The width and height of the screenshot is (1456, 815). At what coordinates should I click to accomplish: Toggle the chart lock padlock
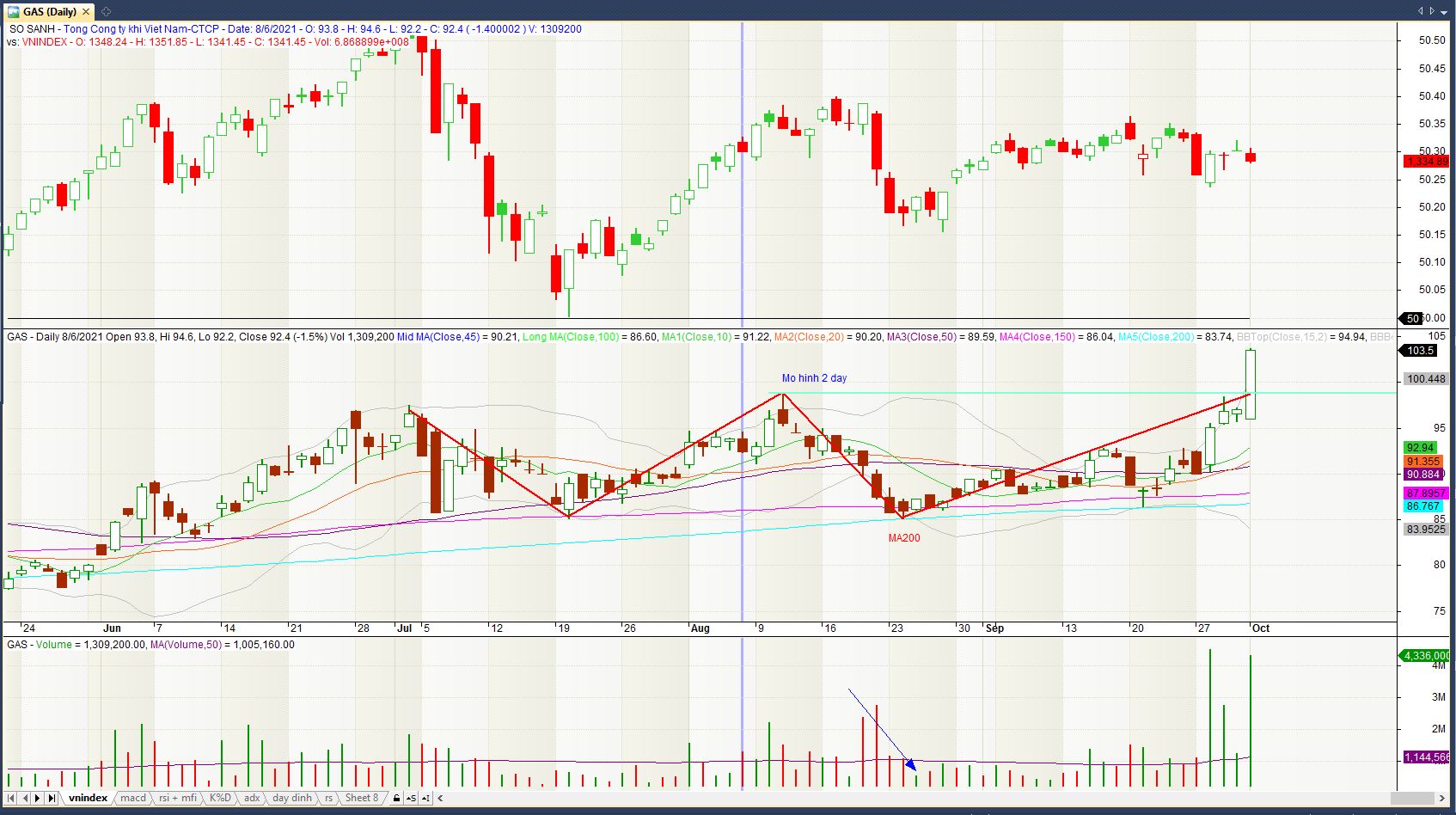click(x=396, y=798)
